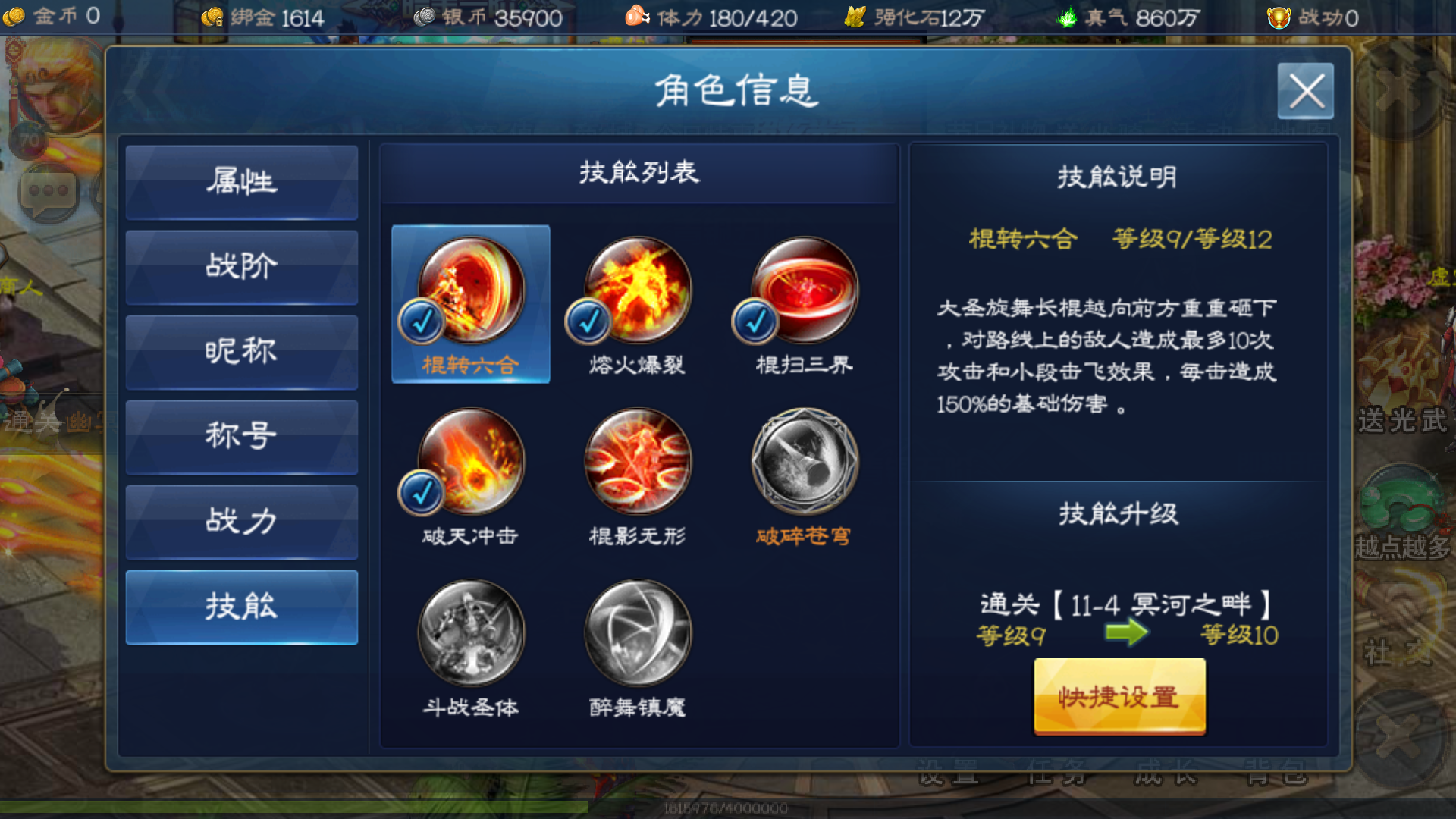1456x819 pixels.
Task: Select the 棍转六合 skill icon
Action: 471,290
